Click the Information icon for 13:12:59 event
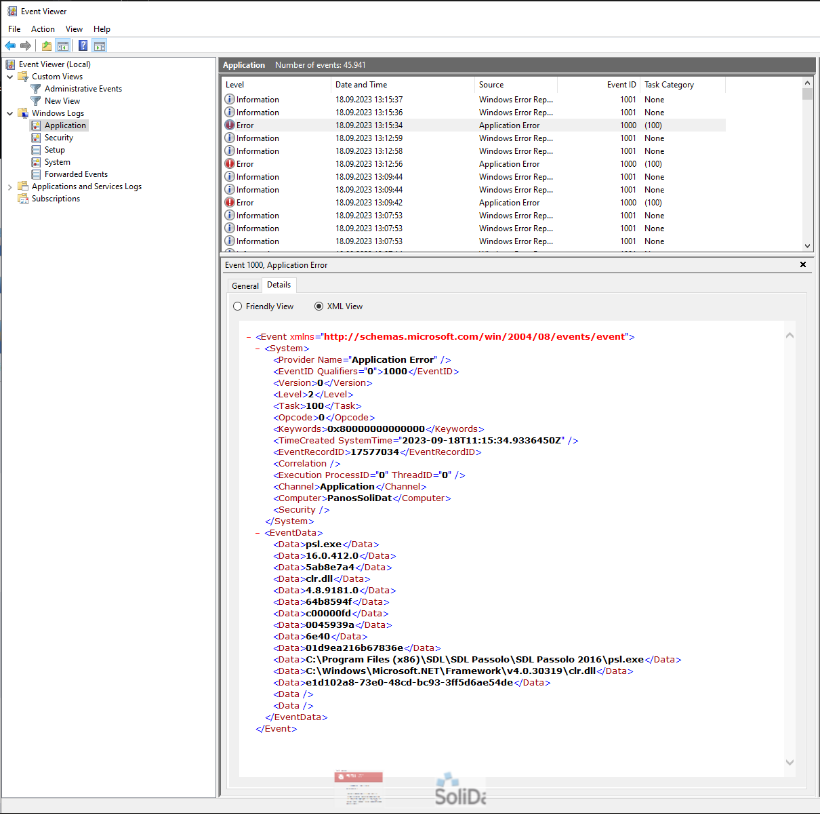 click(230, 138)
